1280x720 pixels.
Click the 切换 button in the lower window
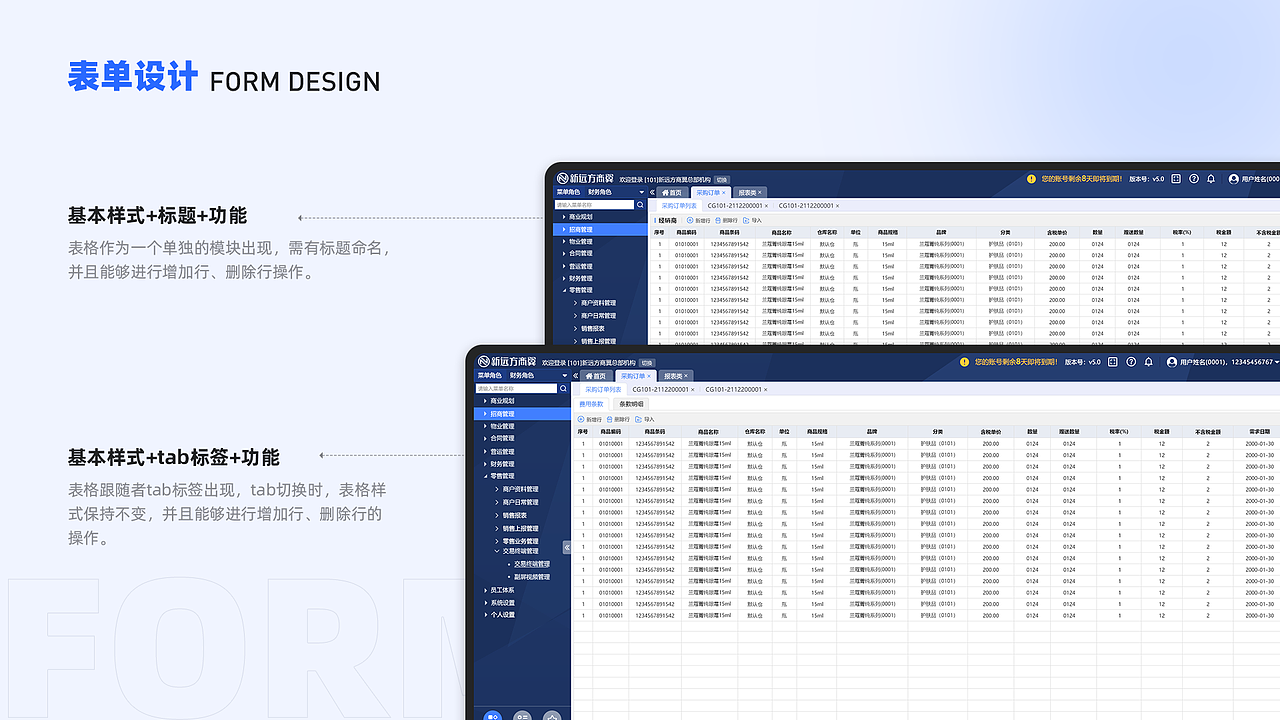(647, 363)
